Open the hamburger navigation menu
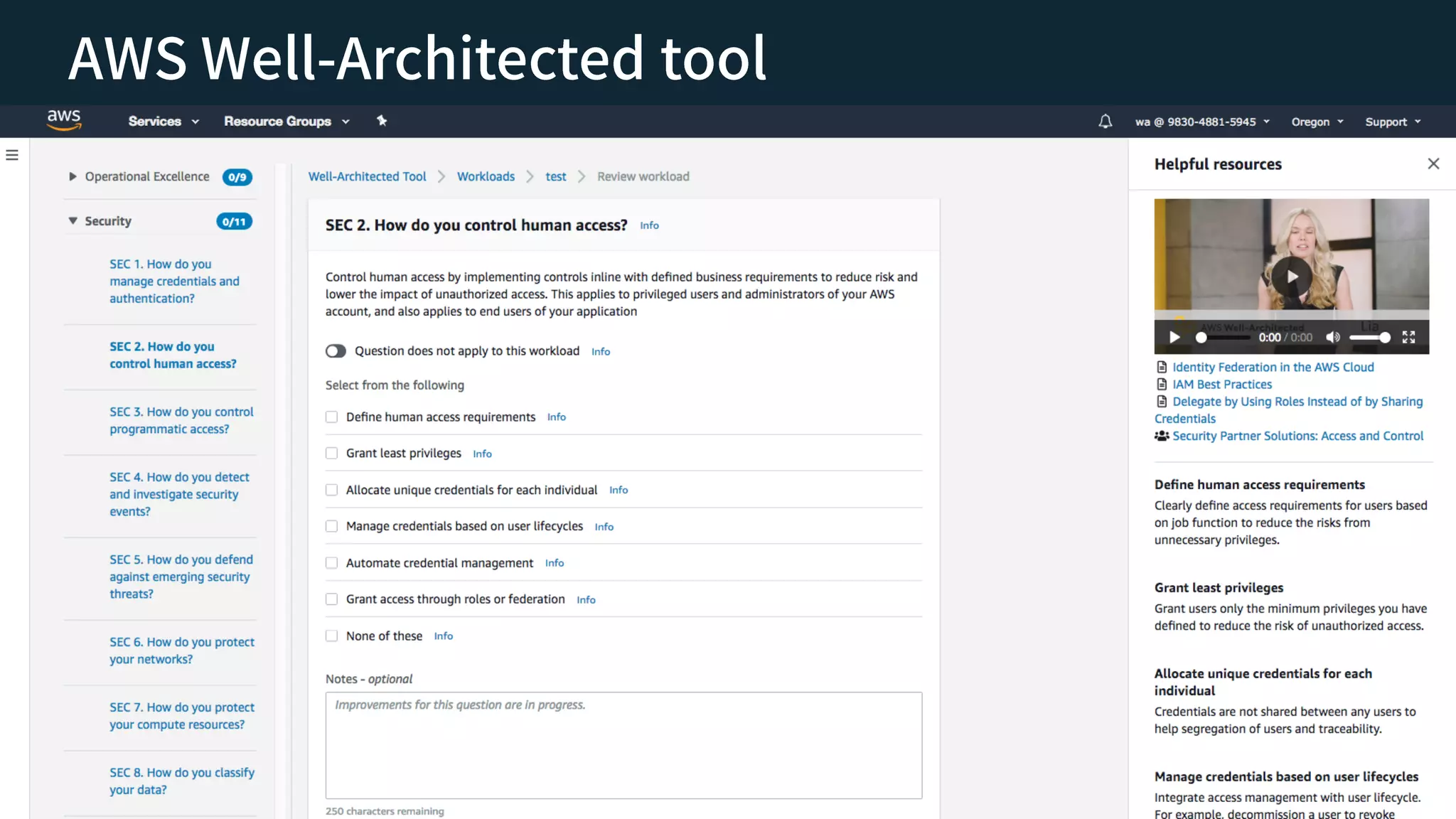This screenshot has width=1456, height=819. 12,155
